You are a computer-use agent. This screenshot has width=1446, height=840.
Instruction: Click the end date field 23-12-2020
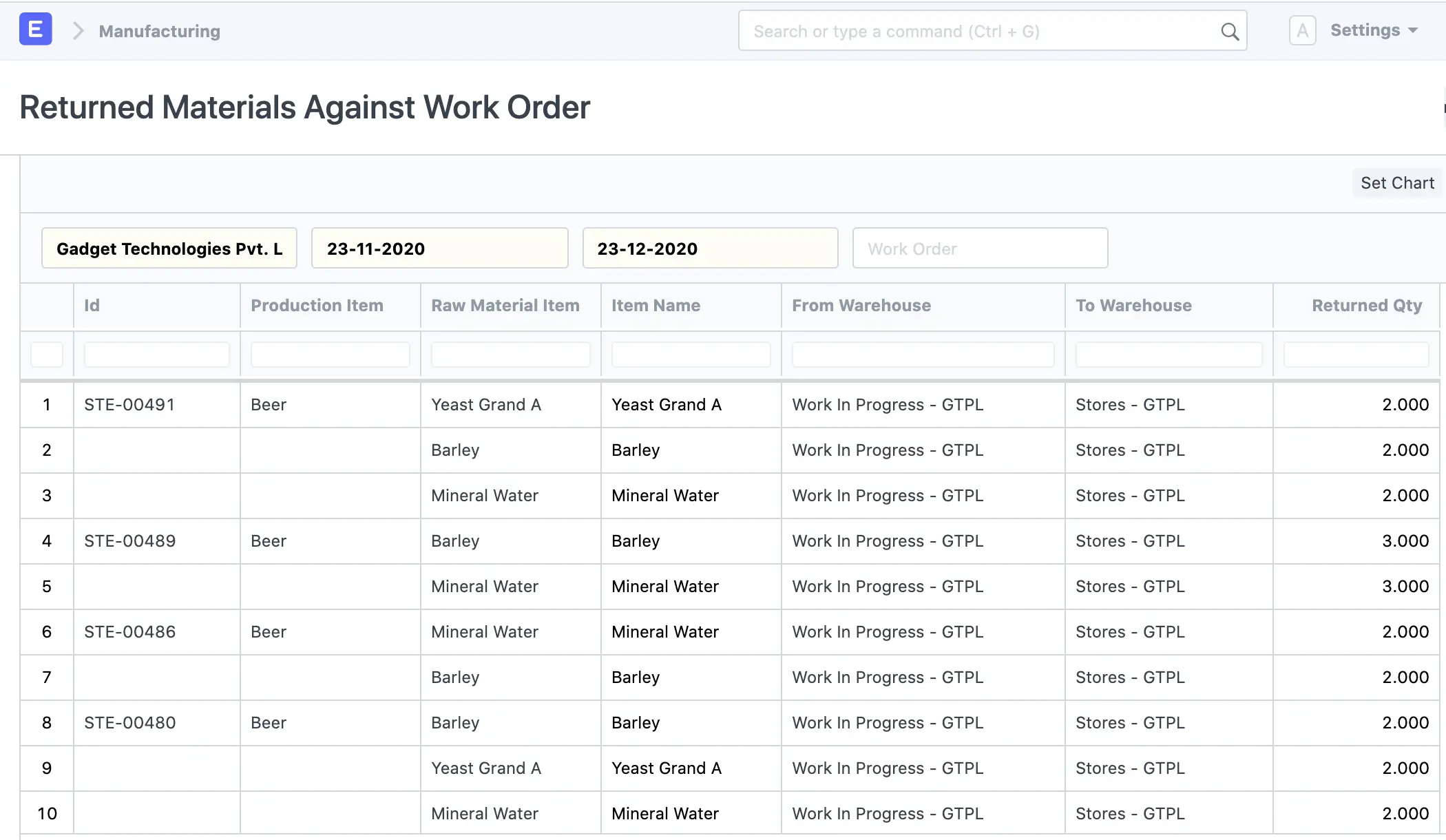(x=710, y=248)
